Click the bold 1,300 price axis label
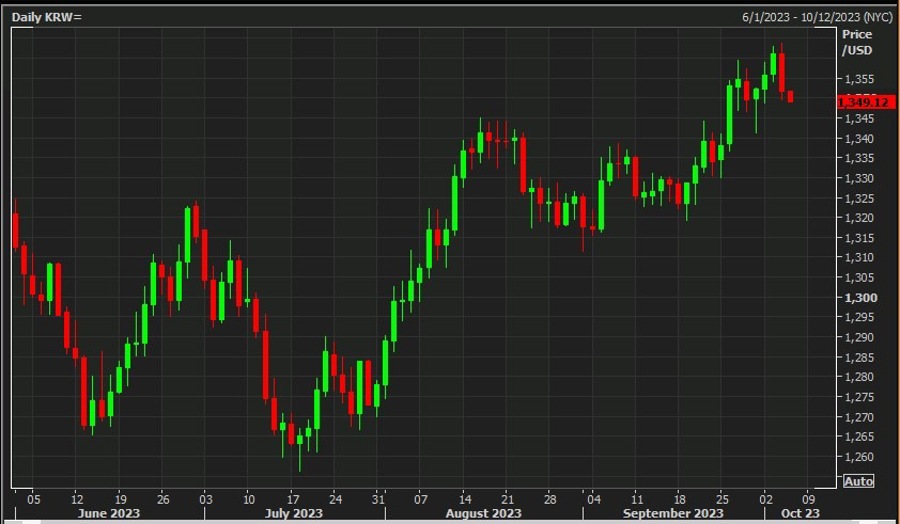 click(x=859, y=298)
